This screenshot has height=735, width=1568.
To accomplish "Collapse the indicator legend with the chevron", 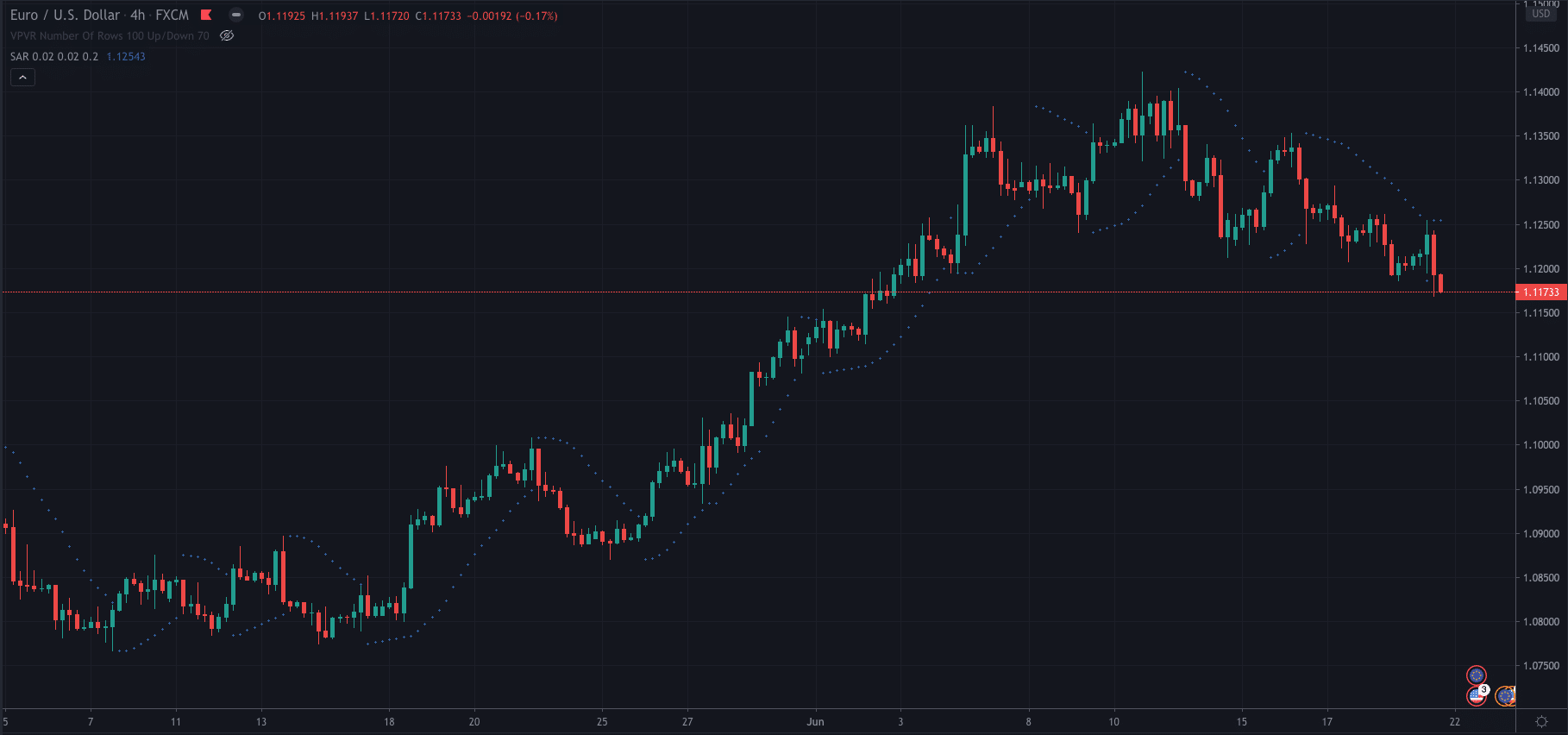I will coord(22,78).
